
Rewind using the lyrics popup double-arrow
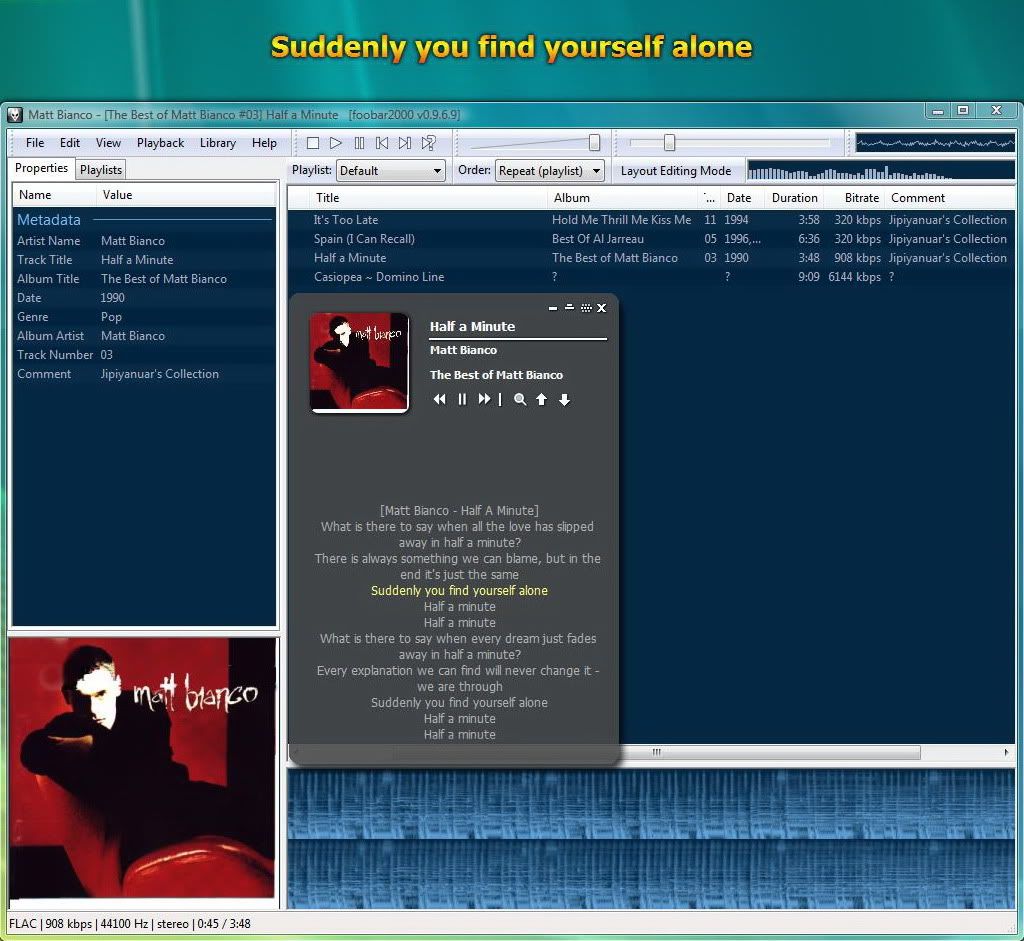coord(439,399)
